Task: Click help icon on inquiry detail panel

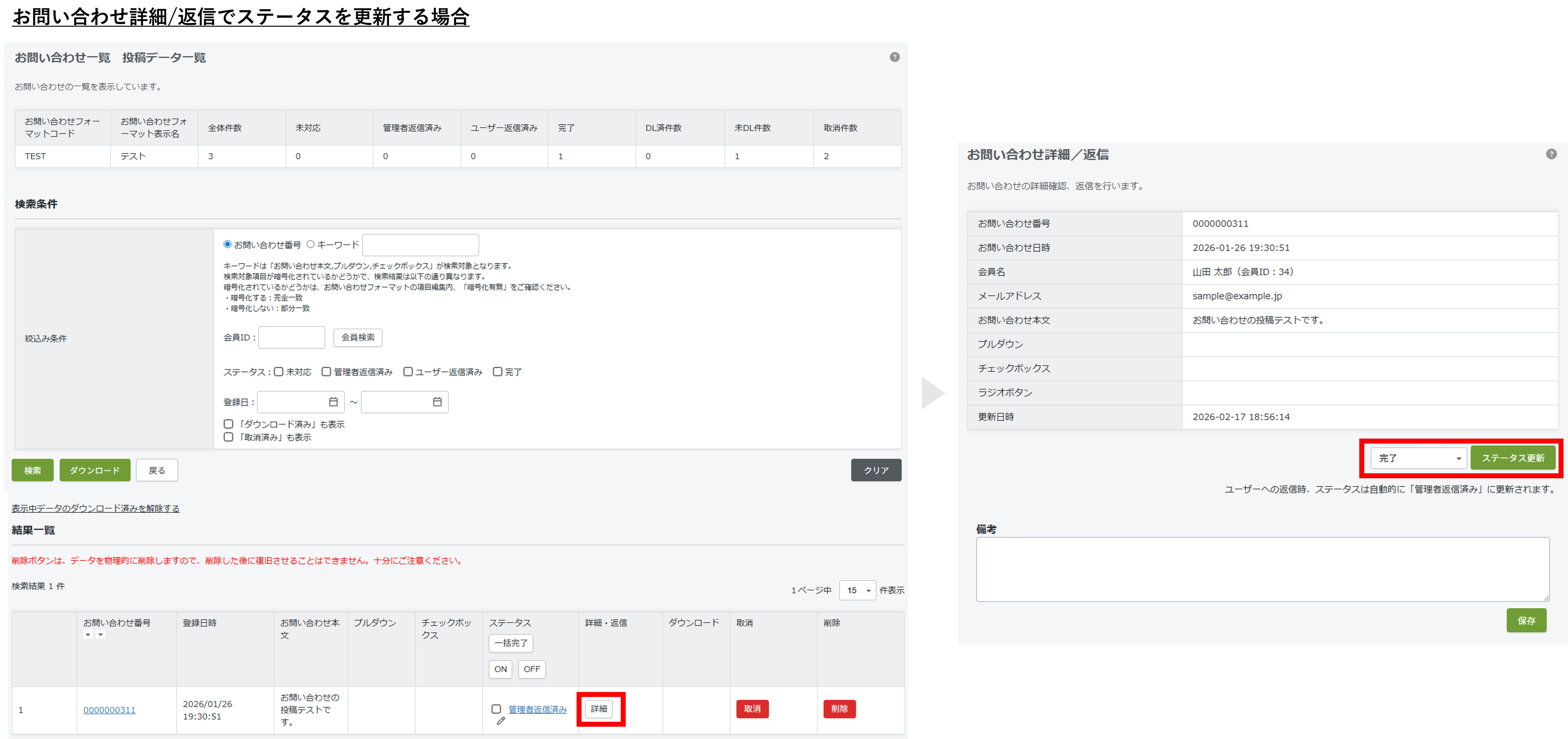Action: [x=1551, y=154]
